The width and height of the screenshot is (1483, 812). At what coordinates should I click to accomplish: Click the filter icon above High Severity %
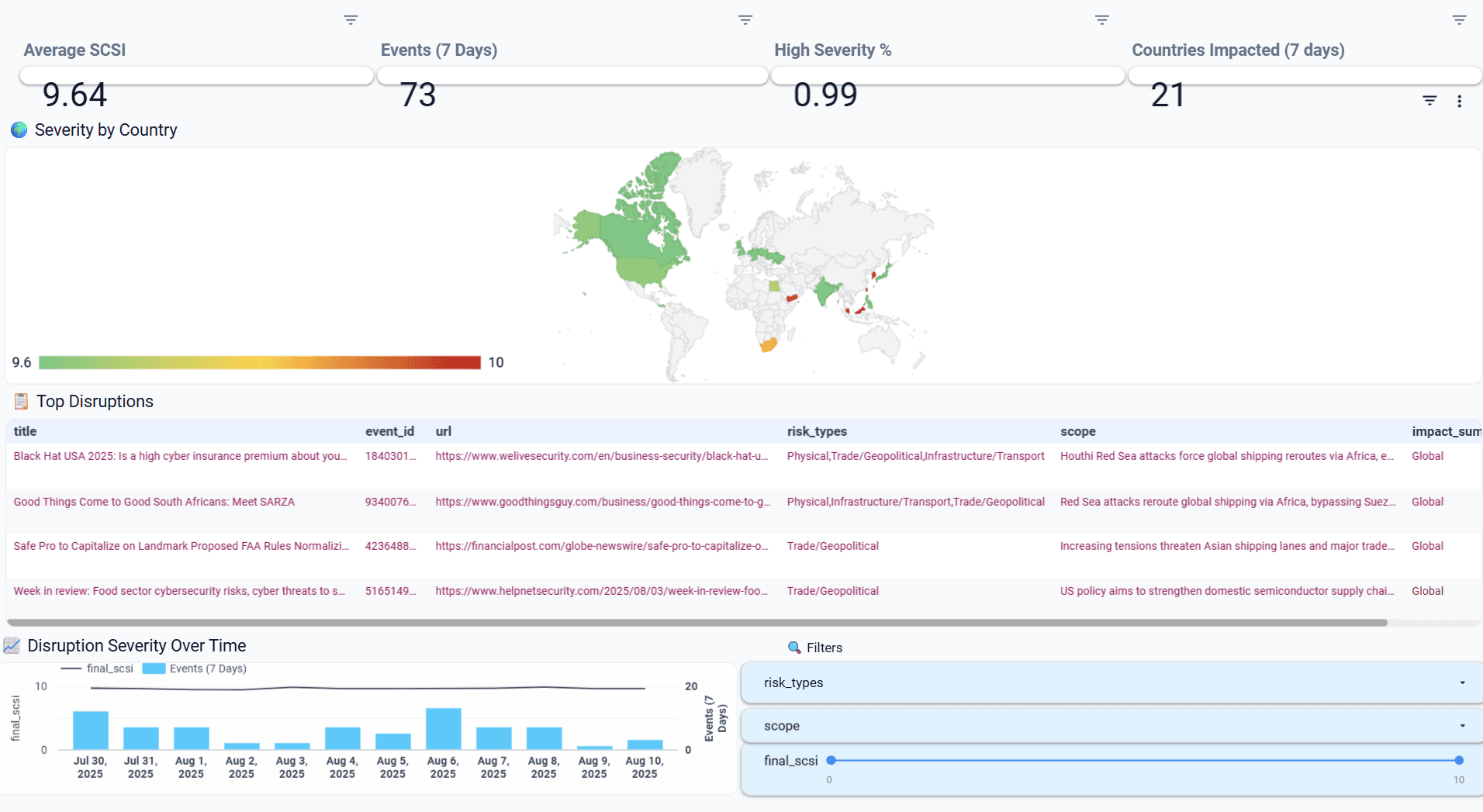point(1101,19)
